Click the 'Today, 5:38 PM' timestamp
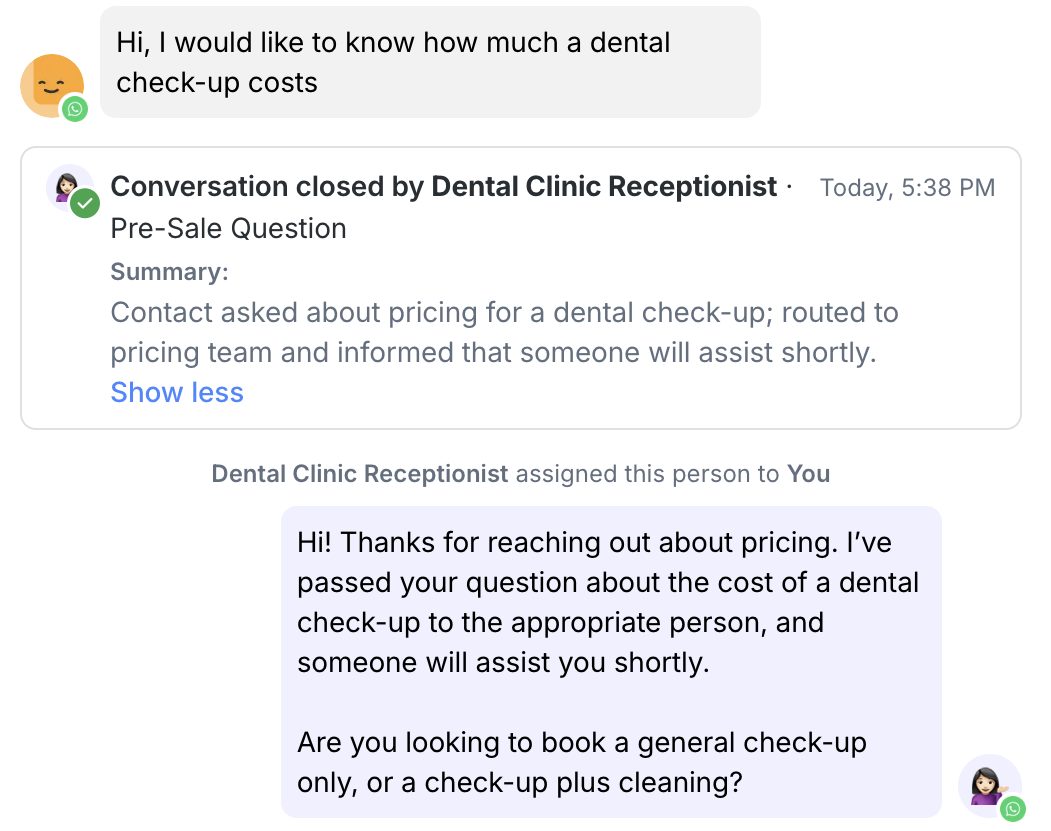 pyautogui.click(x=907, y=188)
